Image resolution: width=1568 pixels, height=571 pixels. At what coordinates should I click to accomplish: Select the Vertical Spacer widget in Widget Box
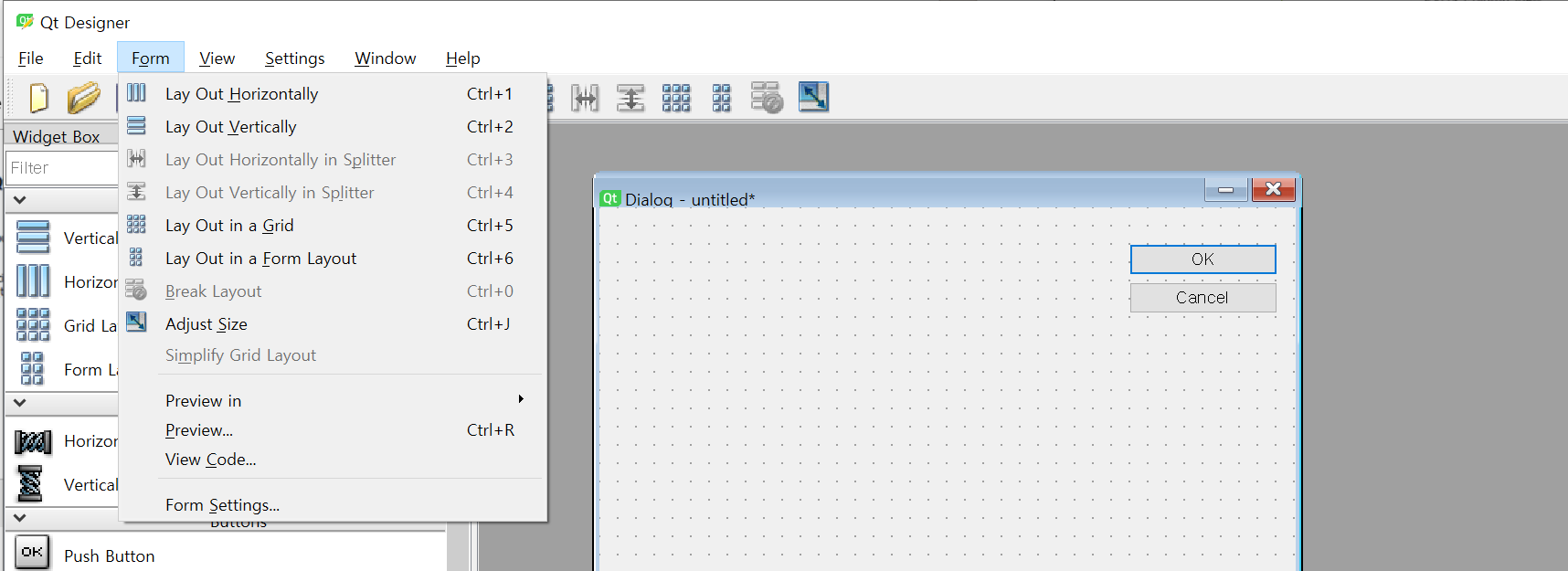(31, 484)
